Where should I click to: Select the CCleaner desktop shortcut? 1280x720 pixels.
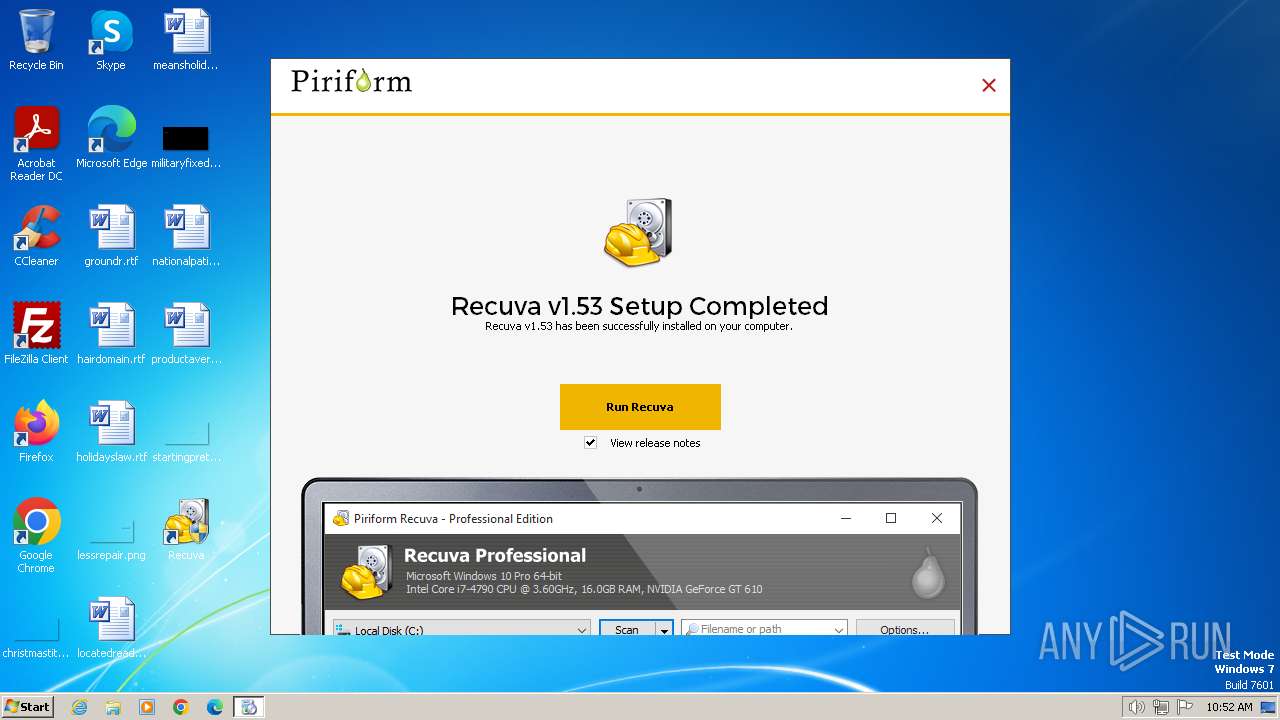pyautogui.click(x=36, y=237)
